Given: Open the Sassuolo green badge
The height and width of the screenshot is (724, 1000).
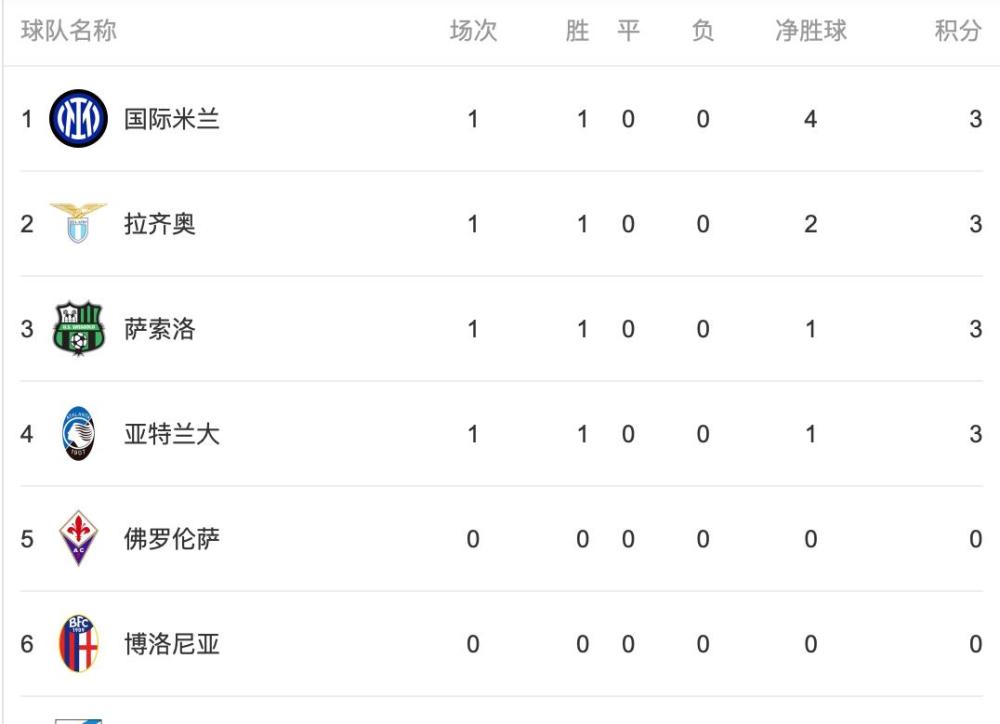Looking at the screenshot, I should coord(78,329).
